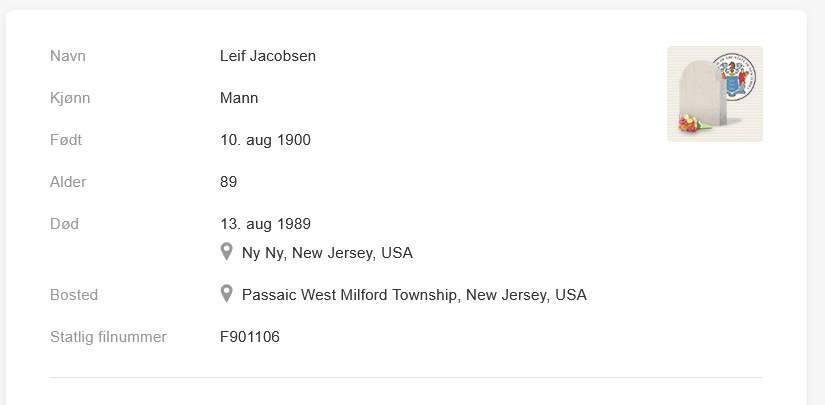The image size is (825, 405).
Task: Click the map pin beside Passaic West Milford
Action: click(x=227, y=294)
